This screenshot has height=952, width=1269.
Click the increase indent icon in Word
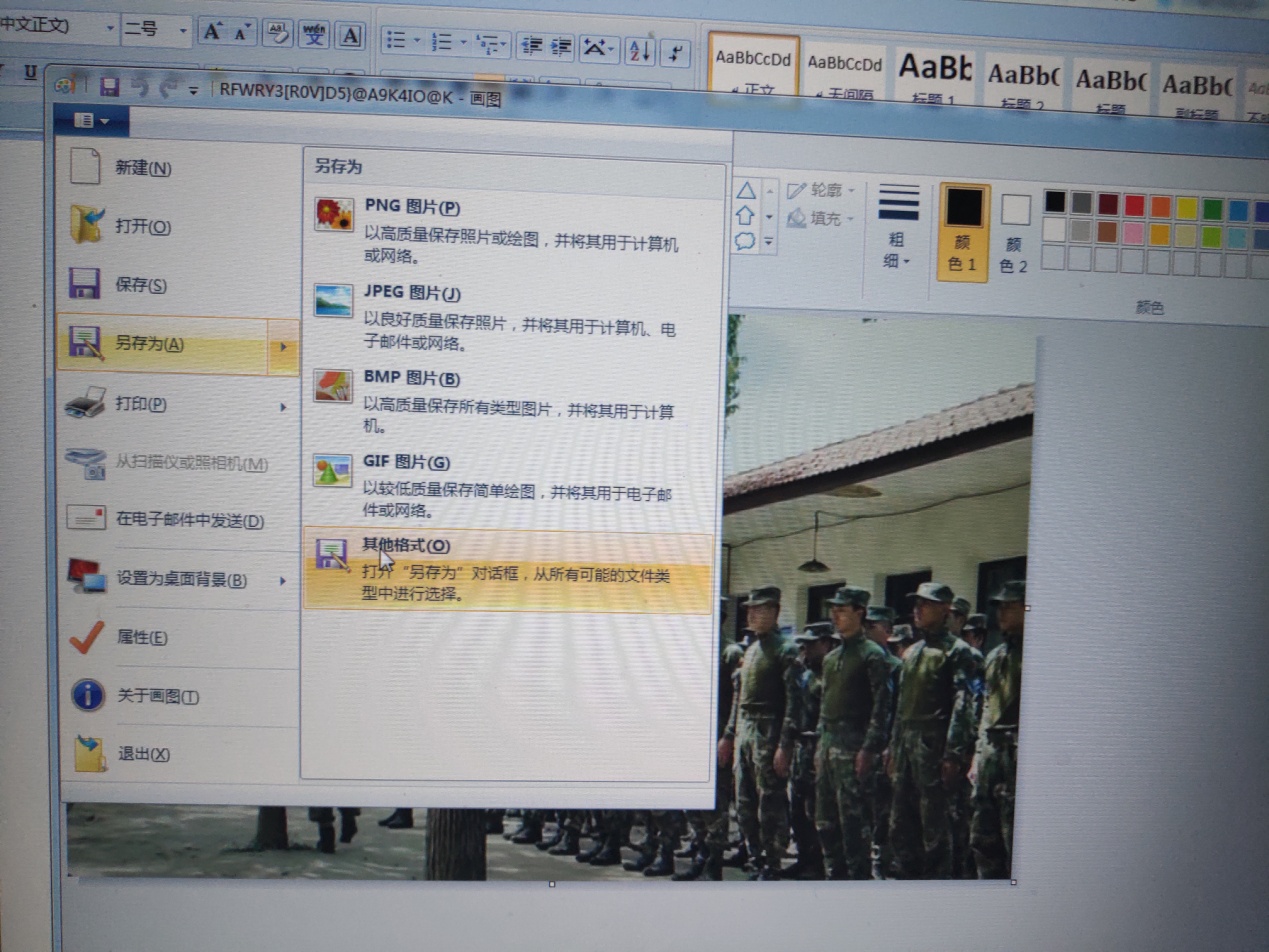561,47
